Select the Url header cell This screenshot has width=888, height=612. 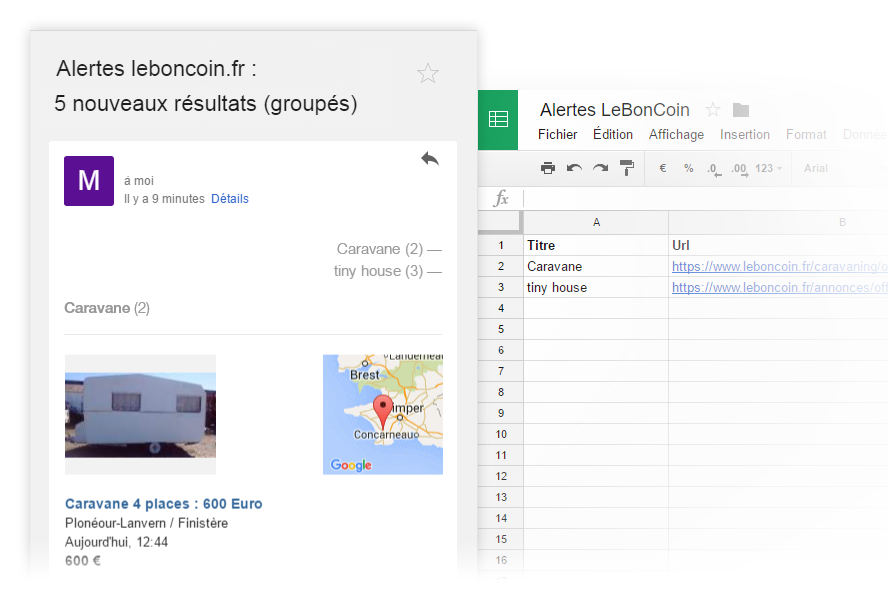(778, 246)
